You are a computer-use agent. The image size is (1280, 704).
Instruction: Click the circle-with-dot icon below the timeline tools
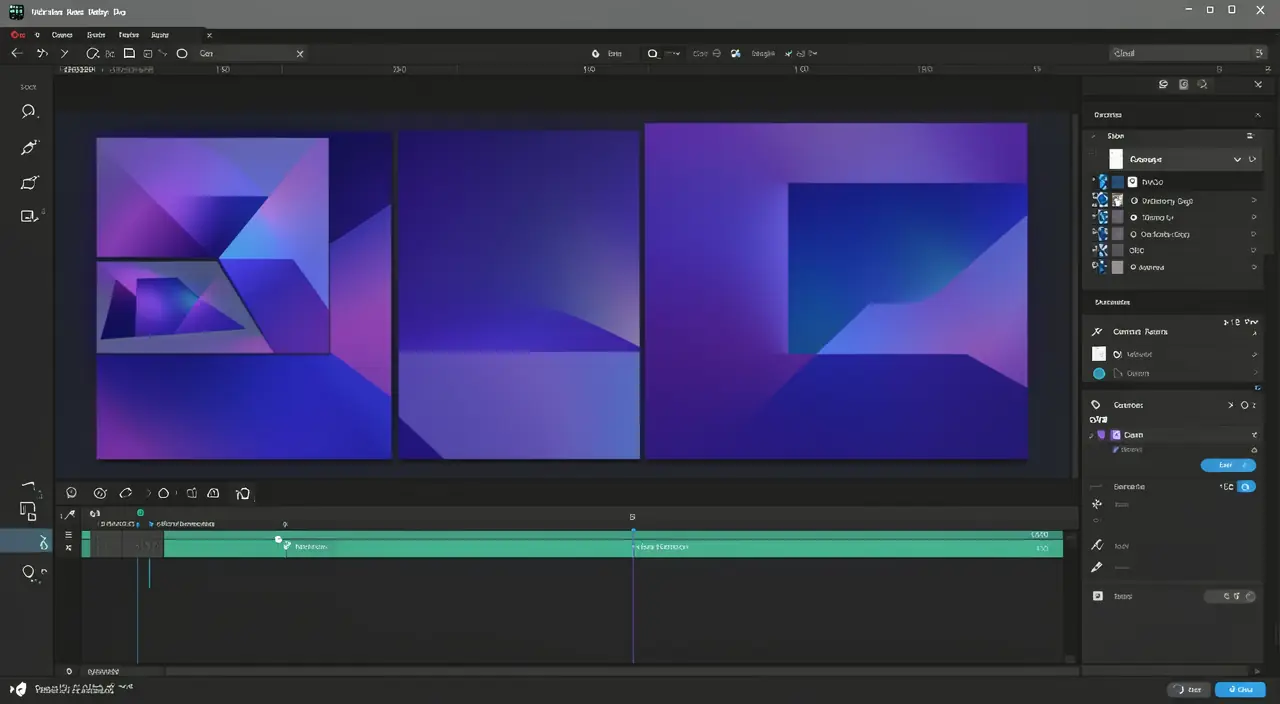pos(29,573)
